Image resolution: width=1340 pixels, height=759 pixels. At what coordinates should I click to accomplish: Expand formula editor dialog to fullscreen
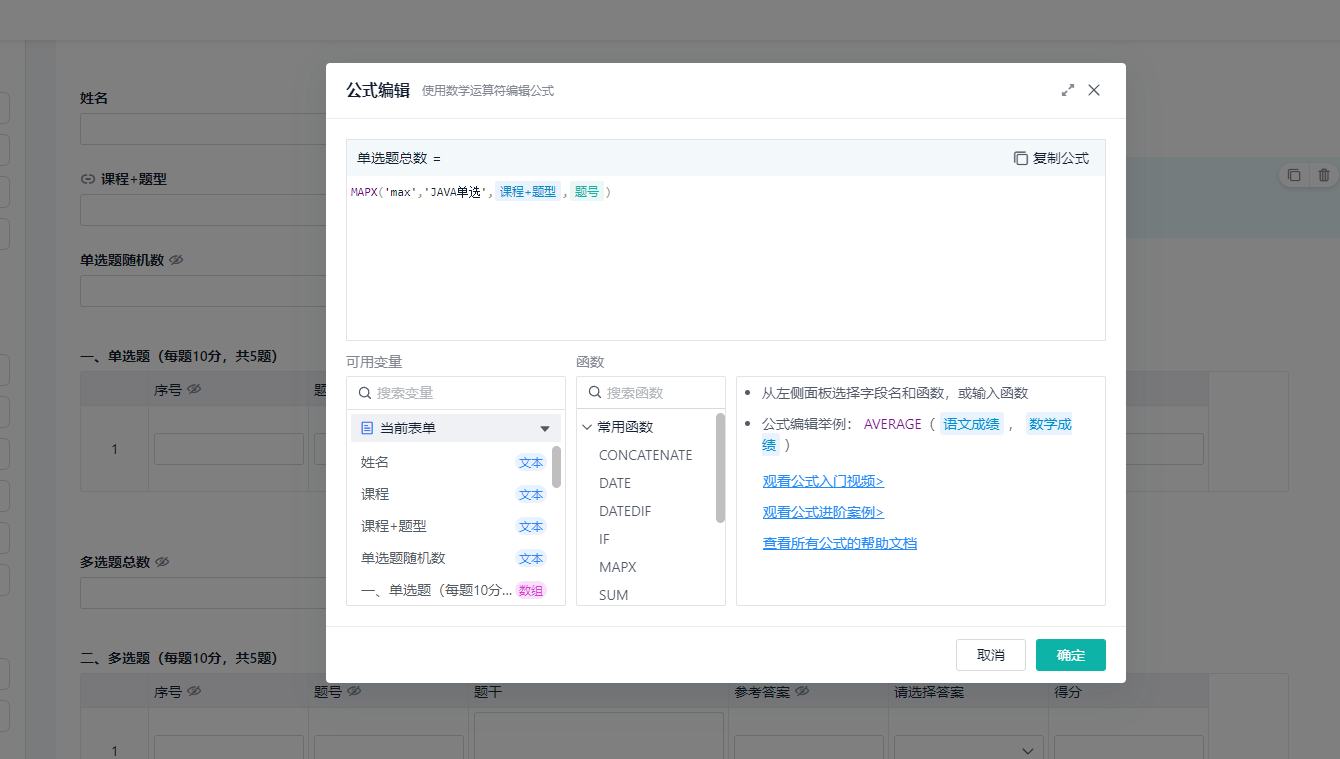click(1068, 90)
